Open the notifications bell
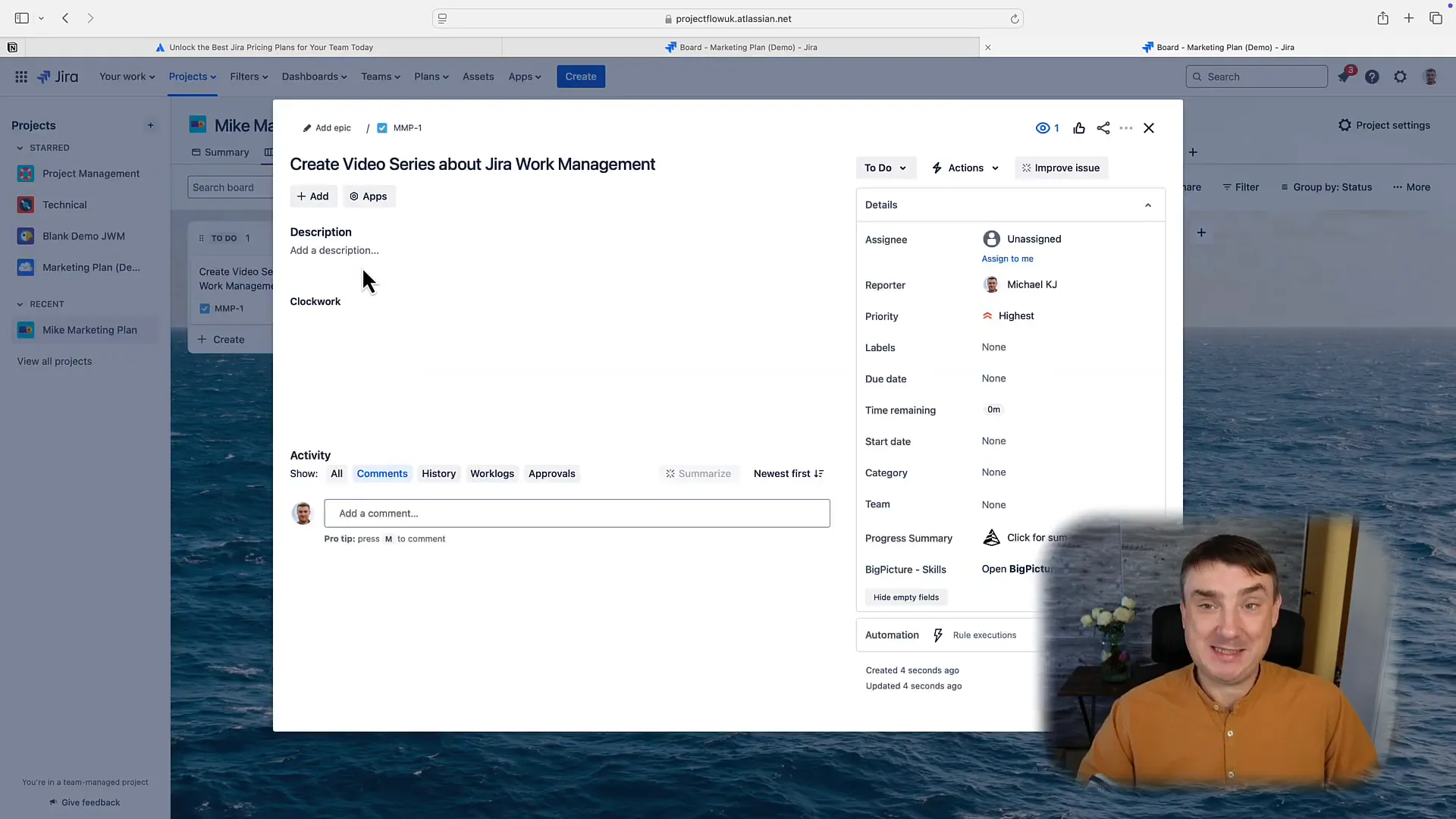Screen dimensions: 1456x819 pyautogui.click(x=1344, y=77)
